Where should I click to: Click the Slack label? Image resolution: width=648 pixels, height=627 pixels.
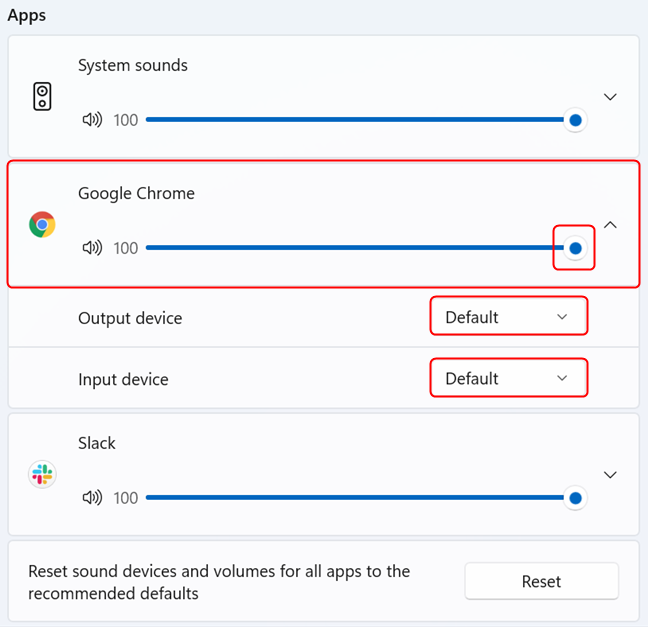coord(97,443)
